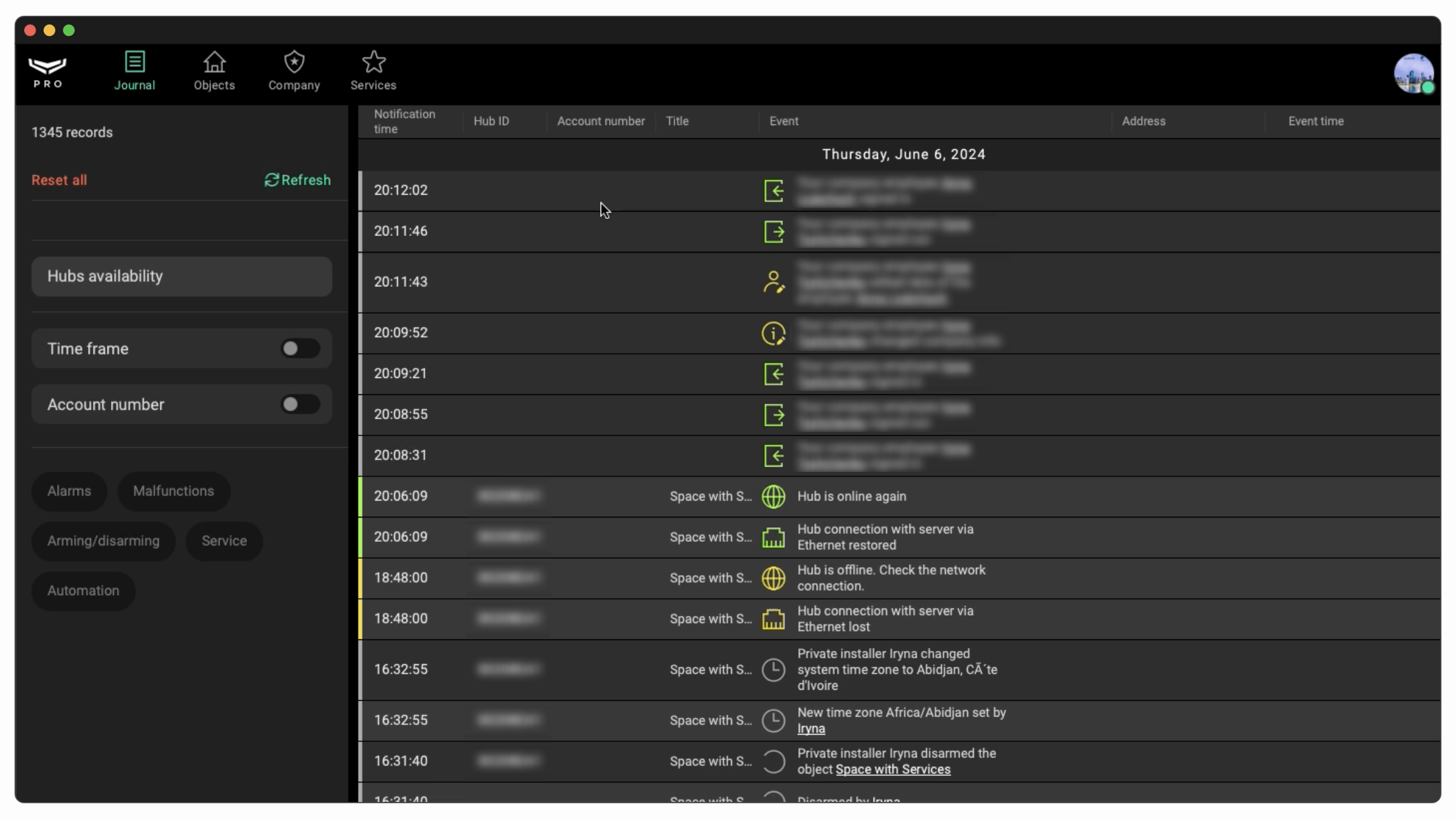Click the Ajax PRO logo
The width and height of the screenshot is (1456, 819).
47,72
